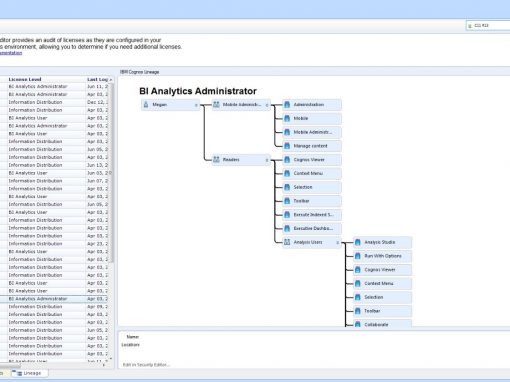Click Selection icon under Readers
The height and width of the screenshot is (382, 510).
click(287, 187)
